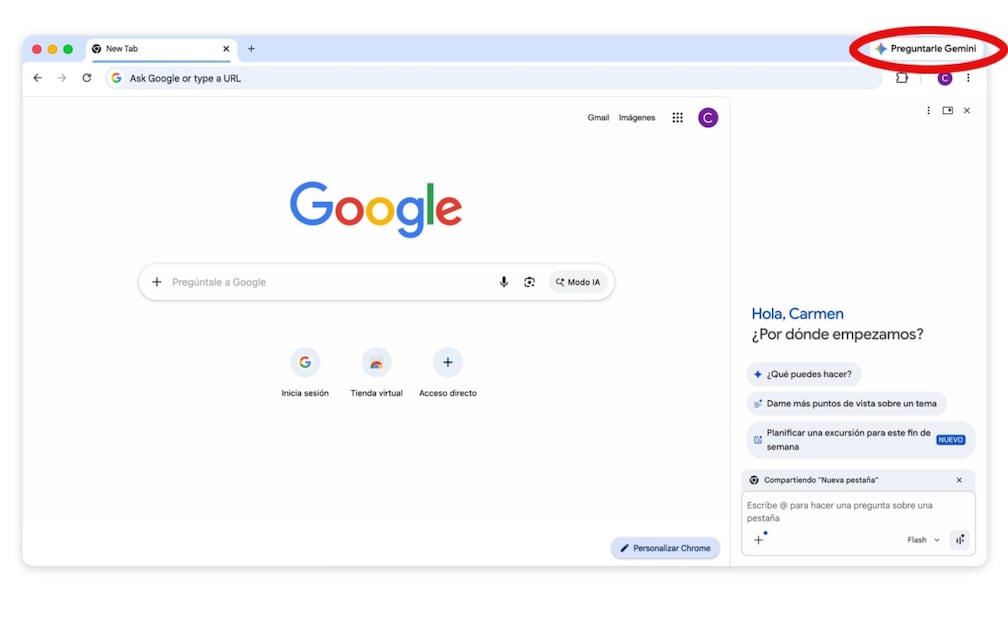This screenshot has height=620, width=1008.
Task: Start Gemini Live voice icon
Action: (x=960, y=540)
